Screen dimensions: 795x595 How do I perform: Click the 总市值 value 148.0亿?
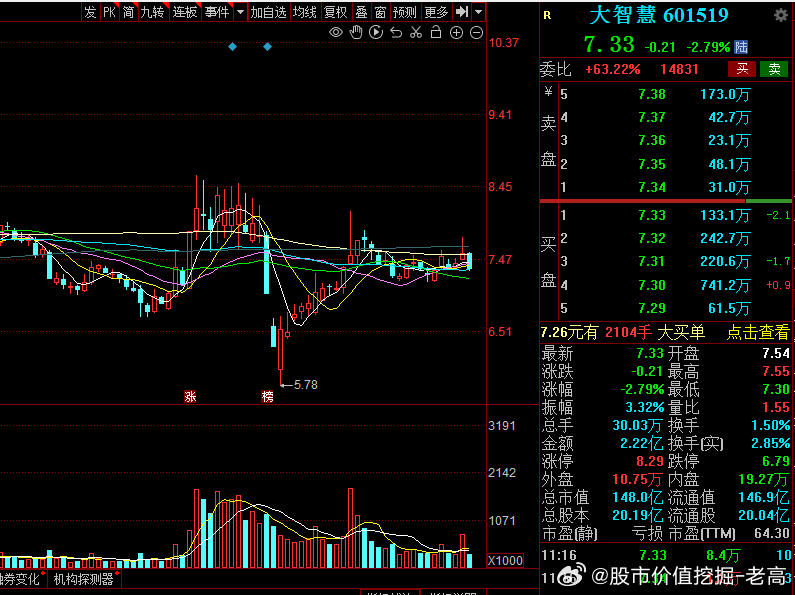(x=637, y=497)
